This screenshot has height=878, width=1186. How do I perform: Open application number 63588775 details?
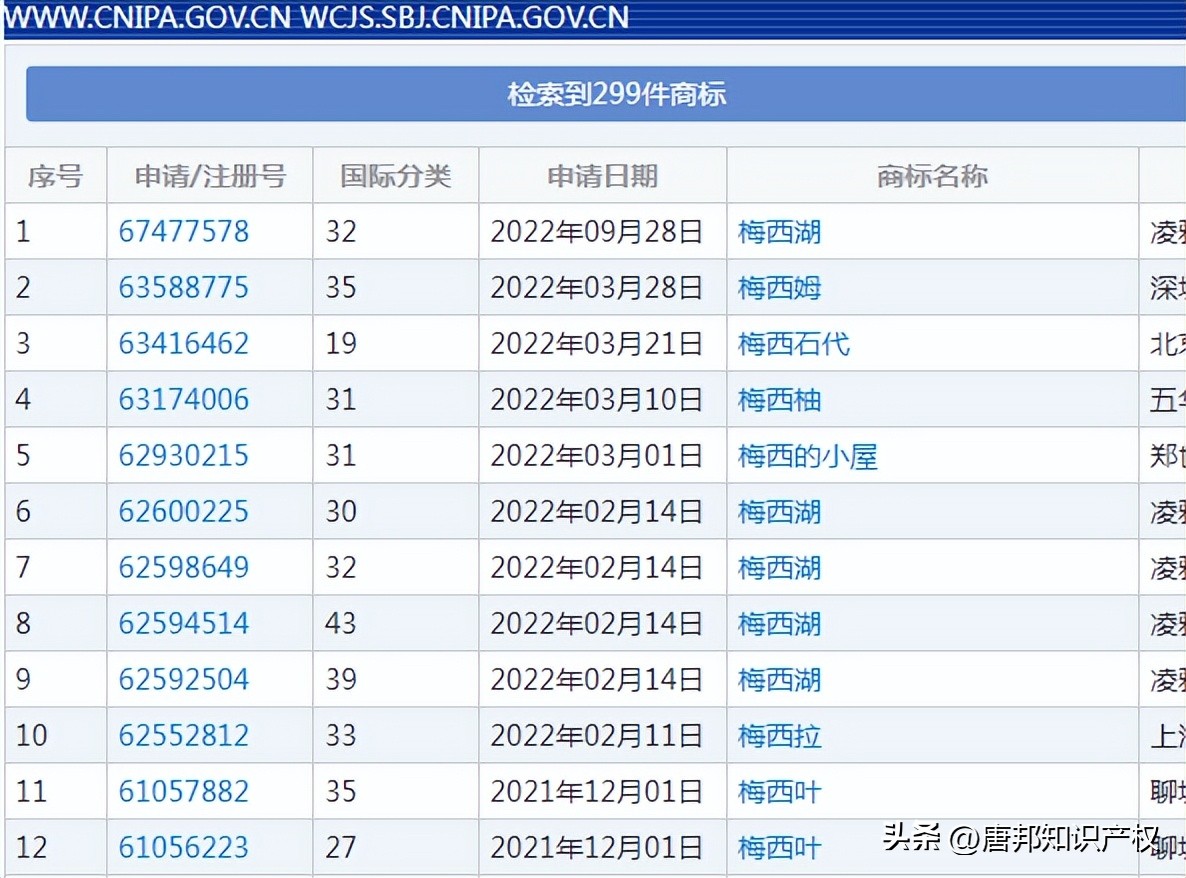click(184, 288)
